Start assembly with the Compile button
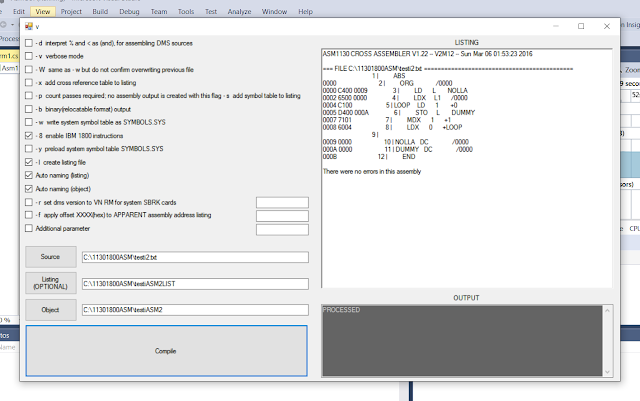This screenshot has height=401, width=640. click(x=166, y=351)
